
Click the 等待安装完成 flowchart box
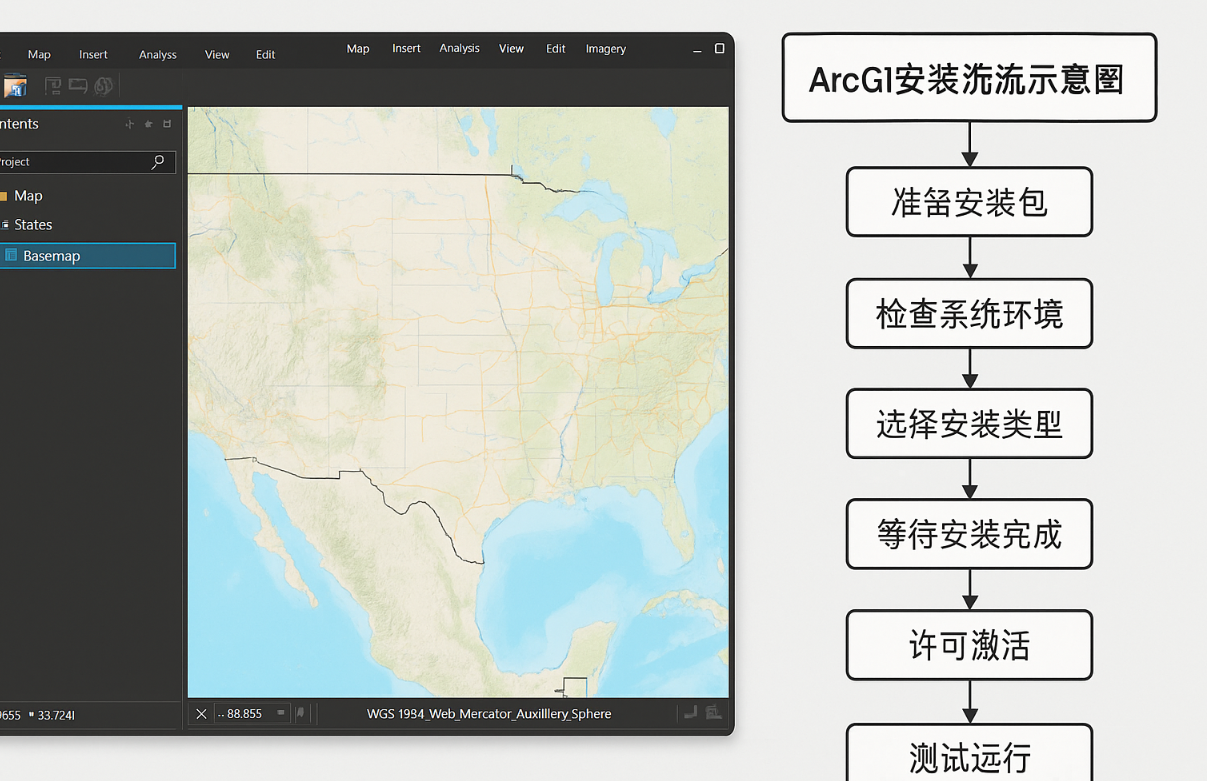(969, 534)
